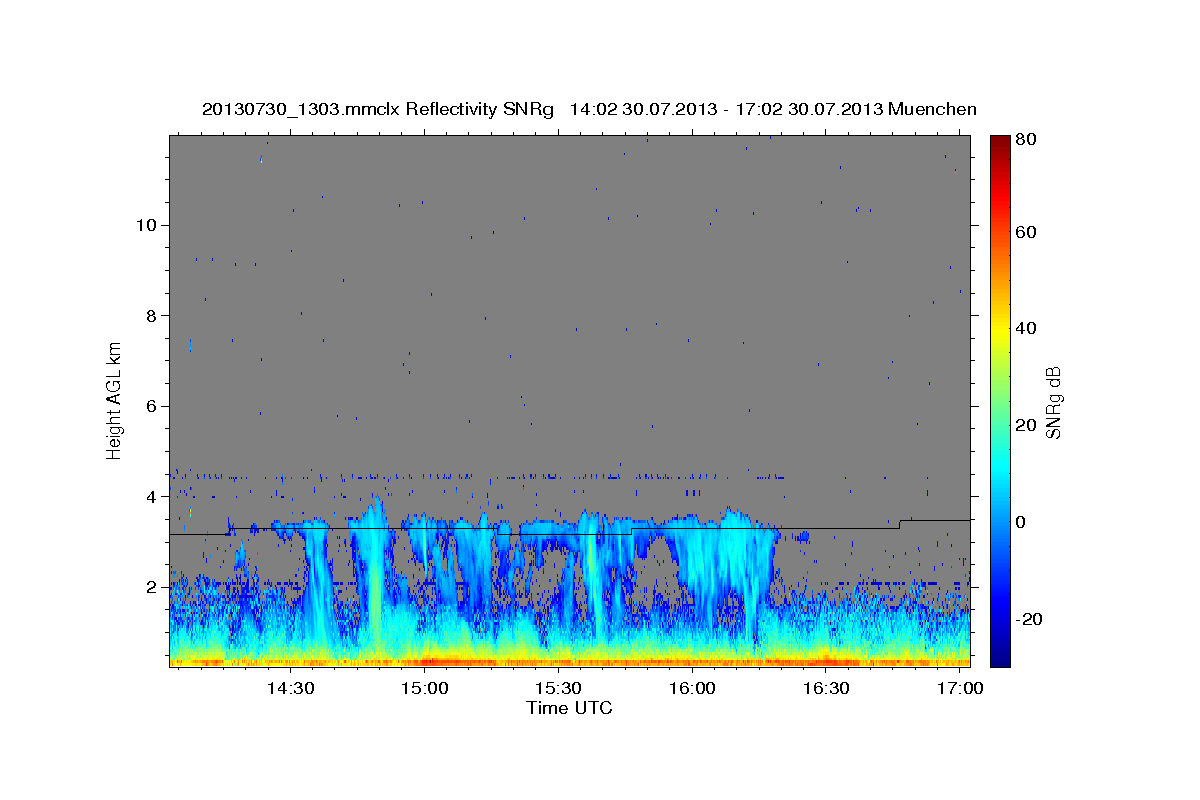
Task: Click the height tick label 8
Action: tap(152, 316)
